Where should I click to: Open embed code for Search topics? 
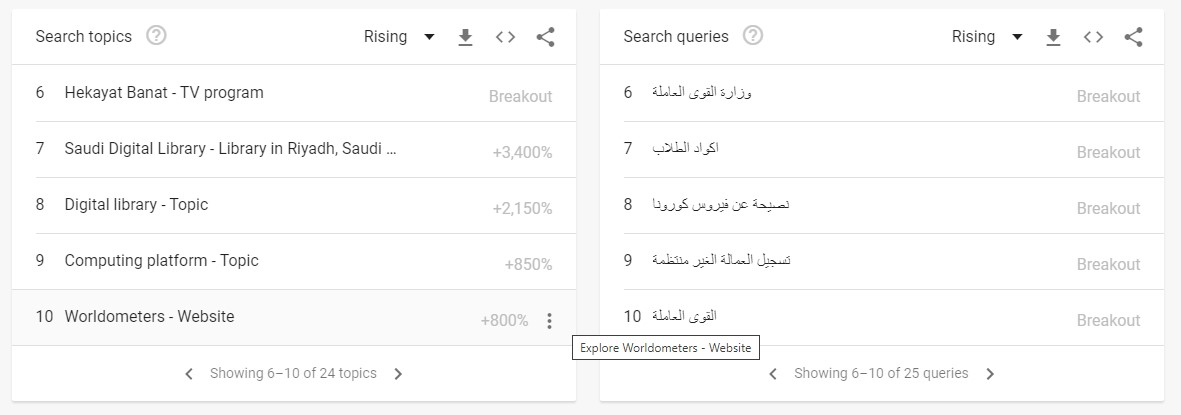click(505, 37)
